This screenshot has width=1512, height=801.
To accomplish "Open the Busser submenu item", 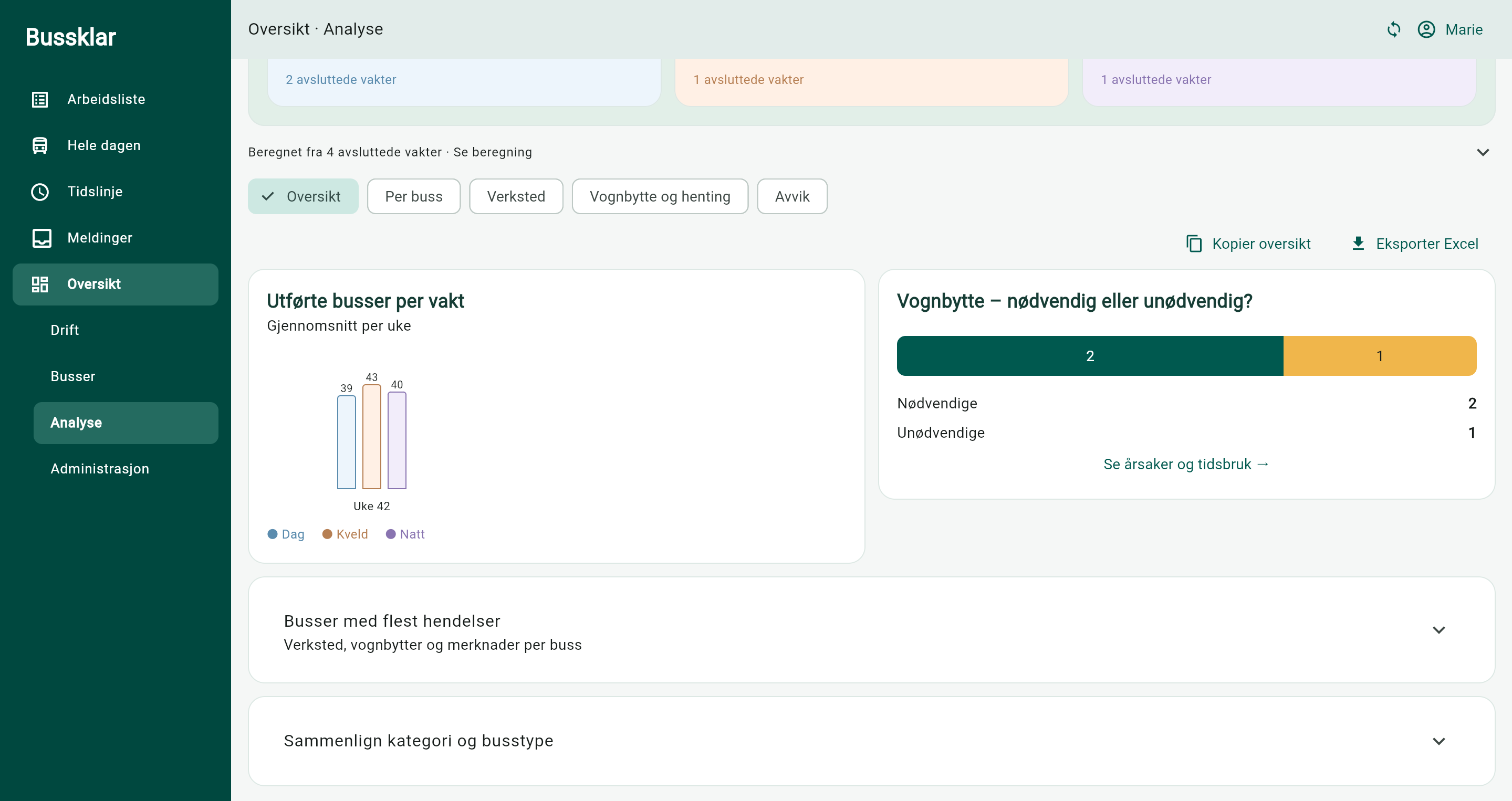I will (126, 377).
